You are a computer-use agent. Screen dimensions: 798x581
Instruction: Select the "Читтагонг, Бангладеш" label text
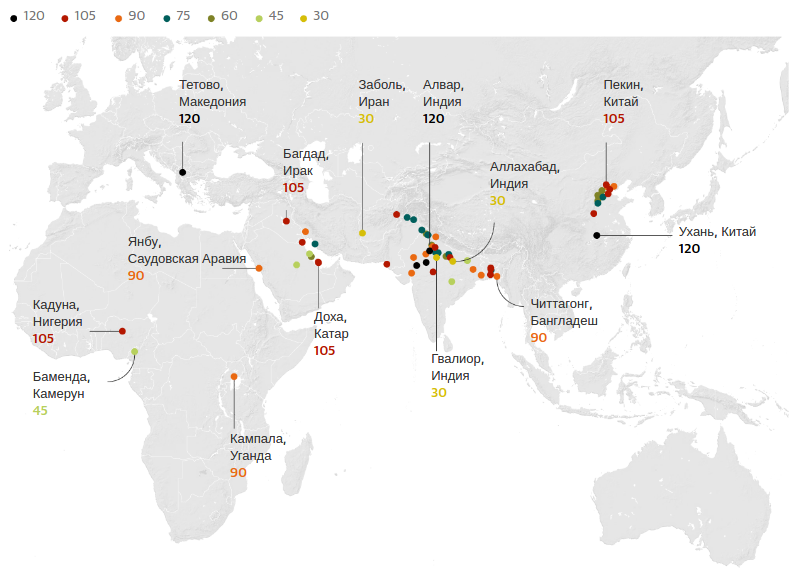(563, 311)
